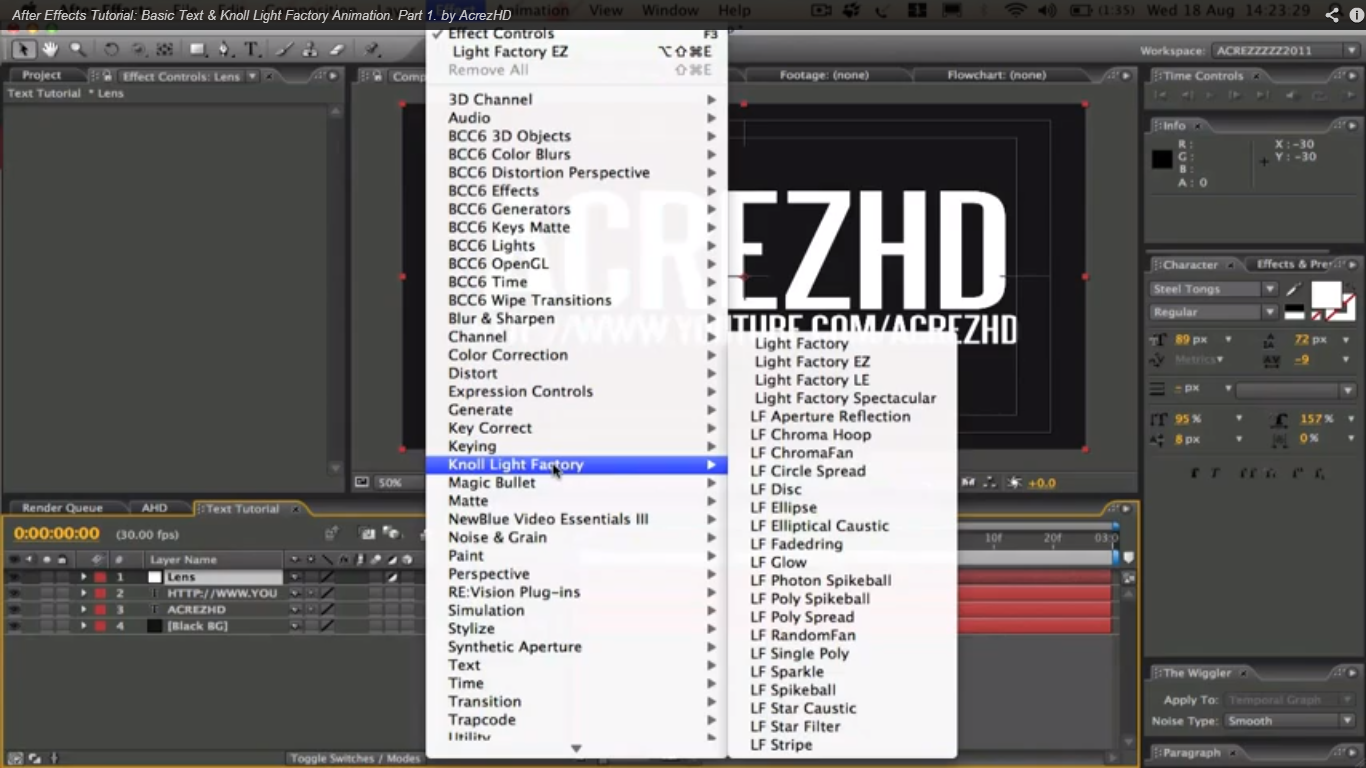Image resolution: width=1366 pixels, height=768 pixels.
Task: Click lock icon beside Effect Controls tab
Action: tap(107, 76)
